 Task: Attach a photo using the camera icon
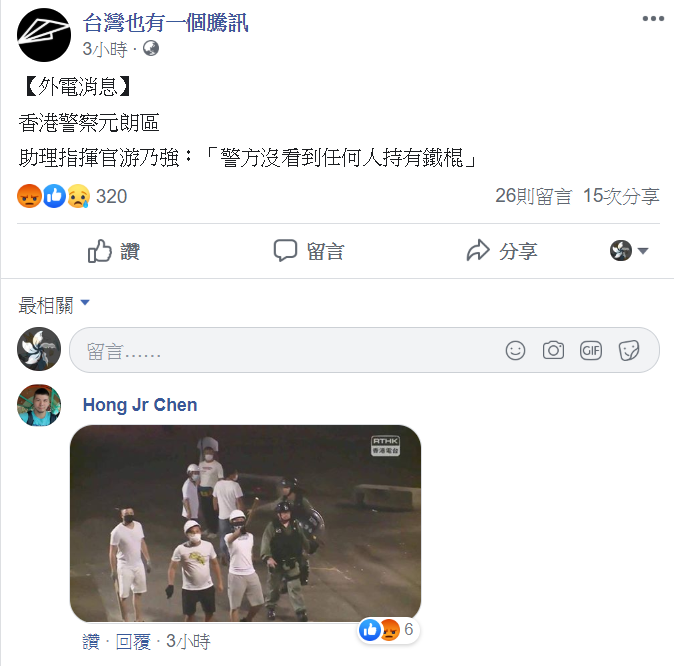click(553, 350)
